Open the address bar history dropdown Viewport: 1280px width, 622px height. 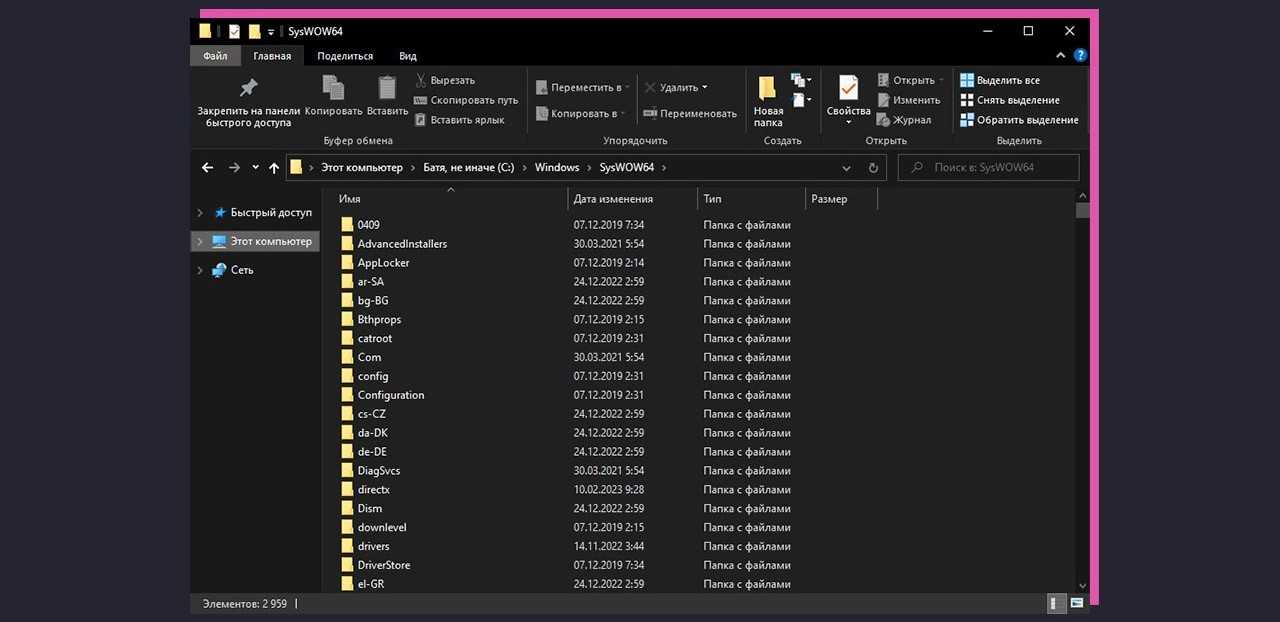click(847, 168)
